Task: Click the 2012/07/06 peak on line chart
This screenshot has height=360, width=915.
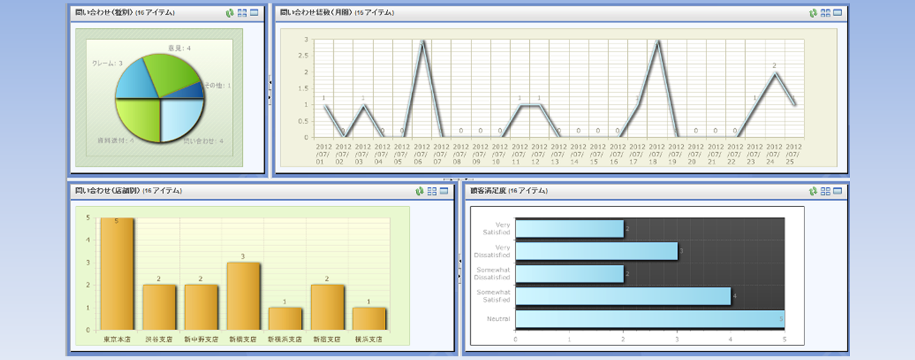Action: coord(422,42)
